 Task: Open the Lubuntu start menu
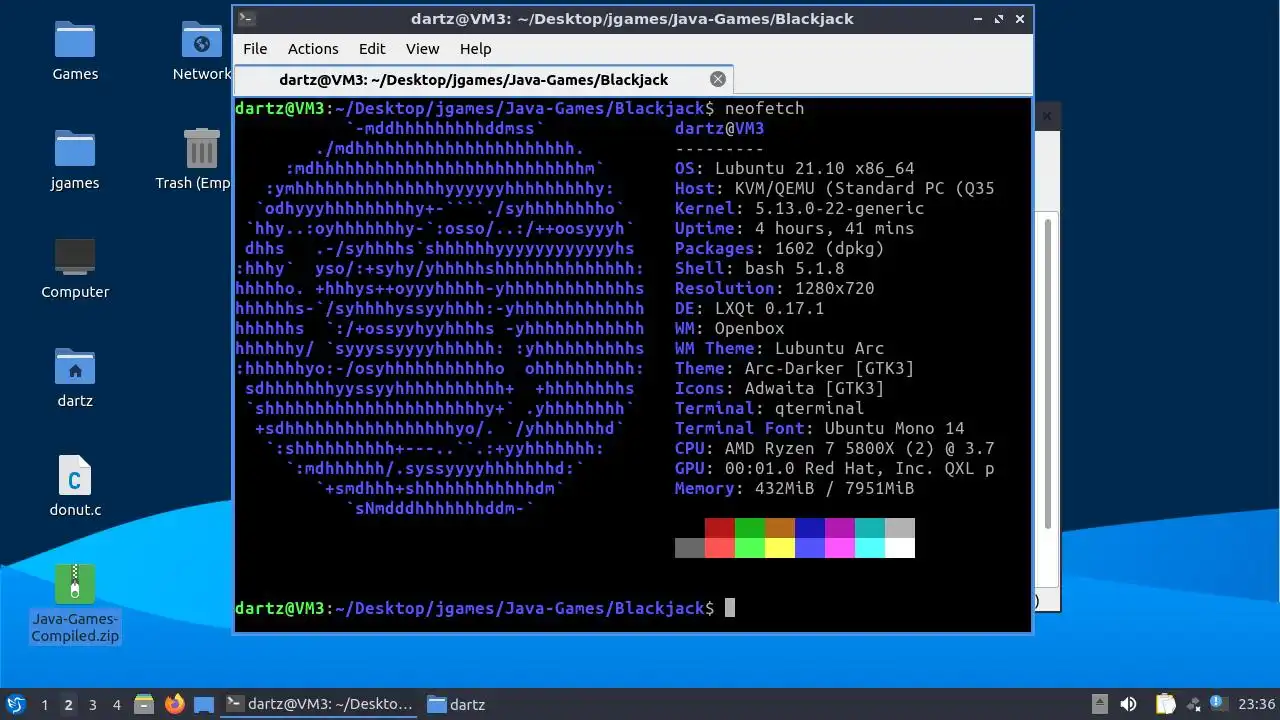click(15, 704)
